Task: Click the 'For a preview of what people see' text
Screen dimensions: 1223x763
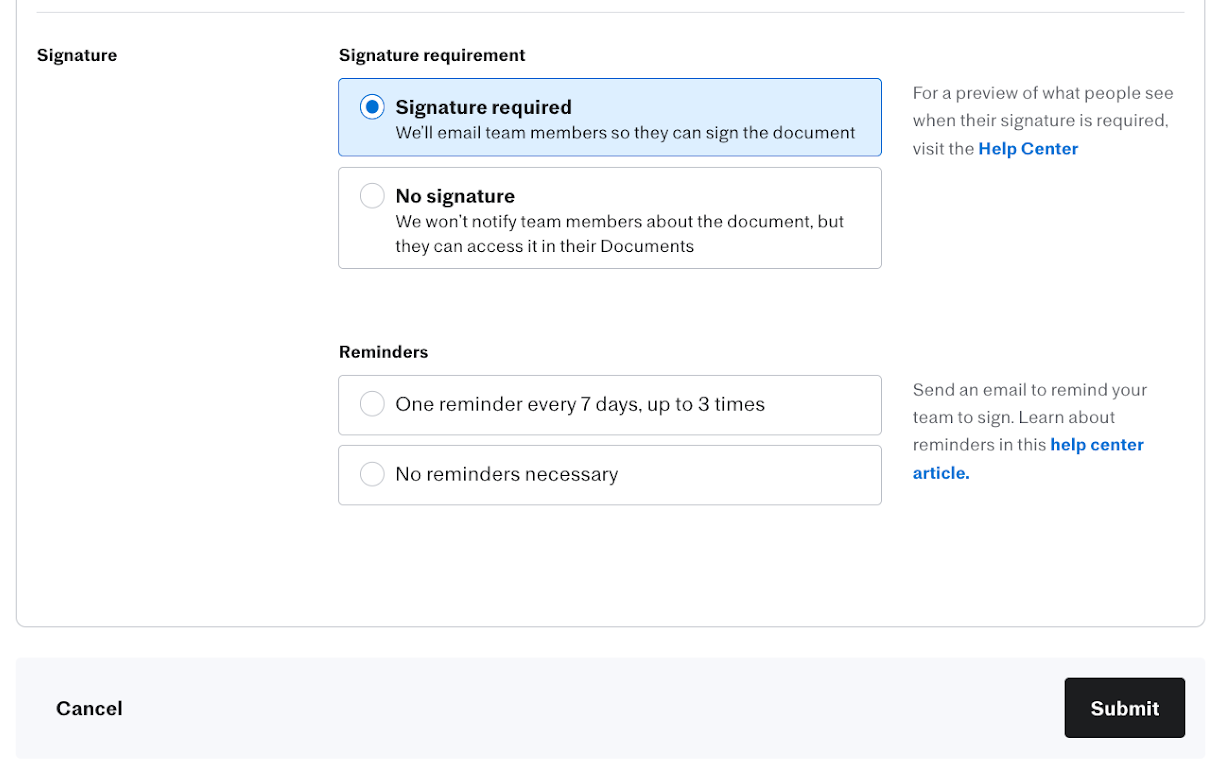Action: click(1042, 93)
